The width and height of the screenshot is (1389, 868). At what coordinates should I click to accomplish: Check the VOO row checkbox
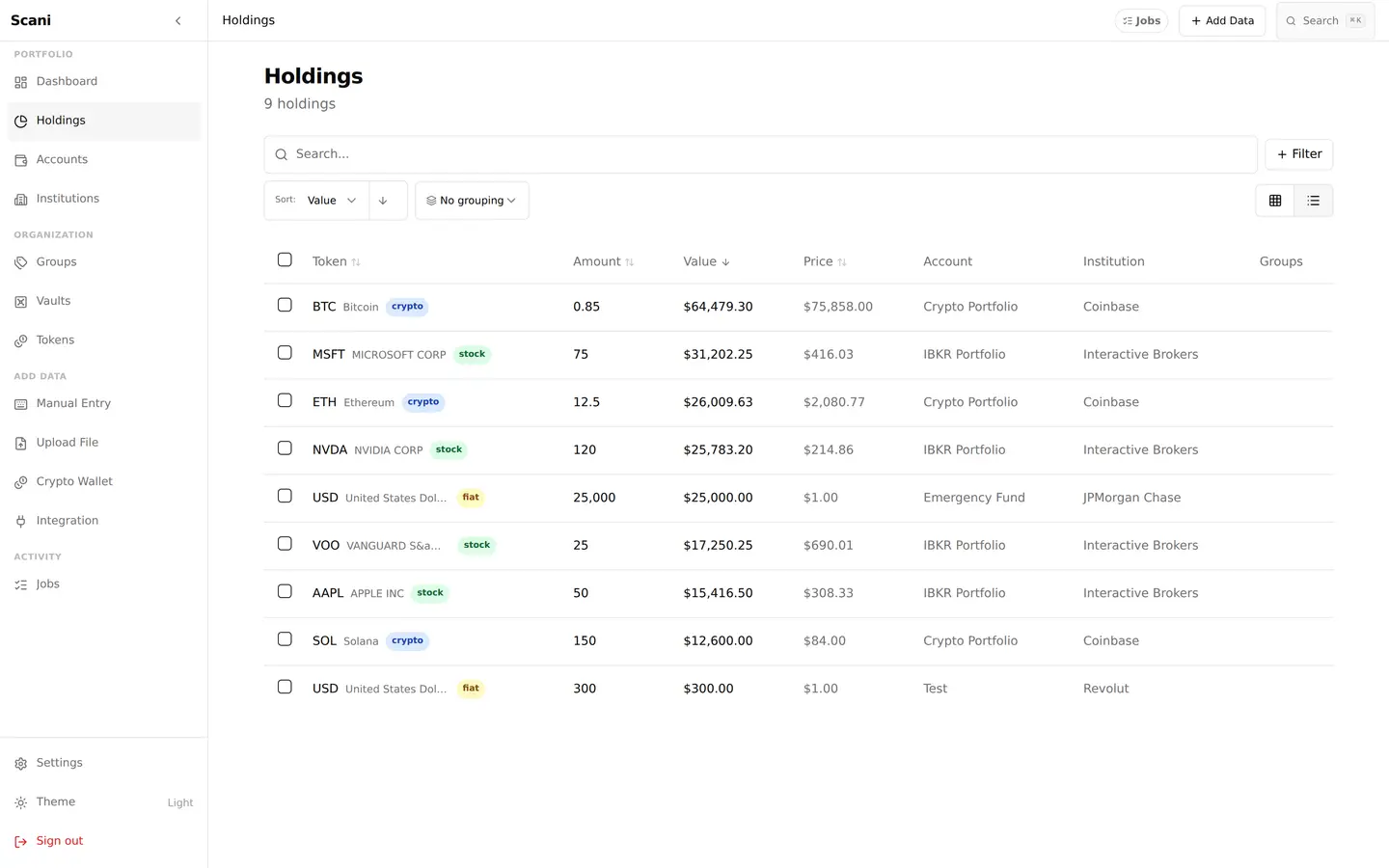285,543
